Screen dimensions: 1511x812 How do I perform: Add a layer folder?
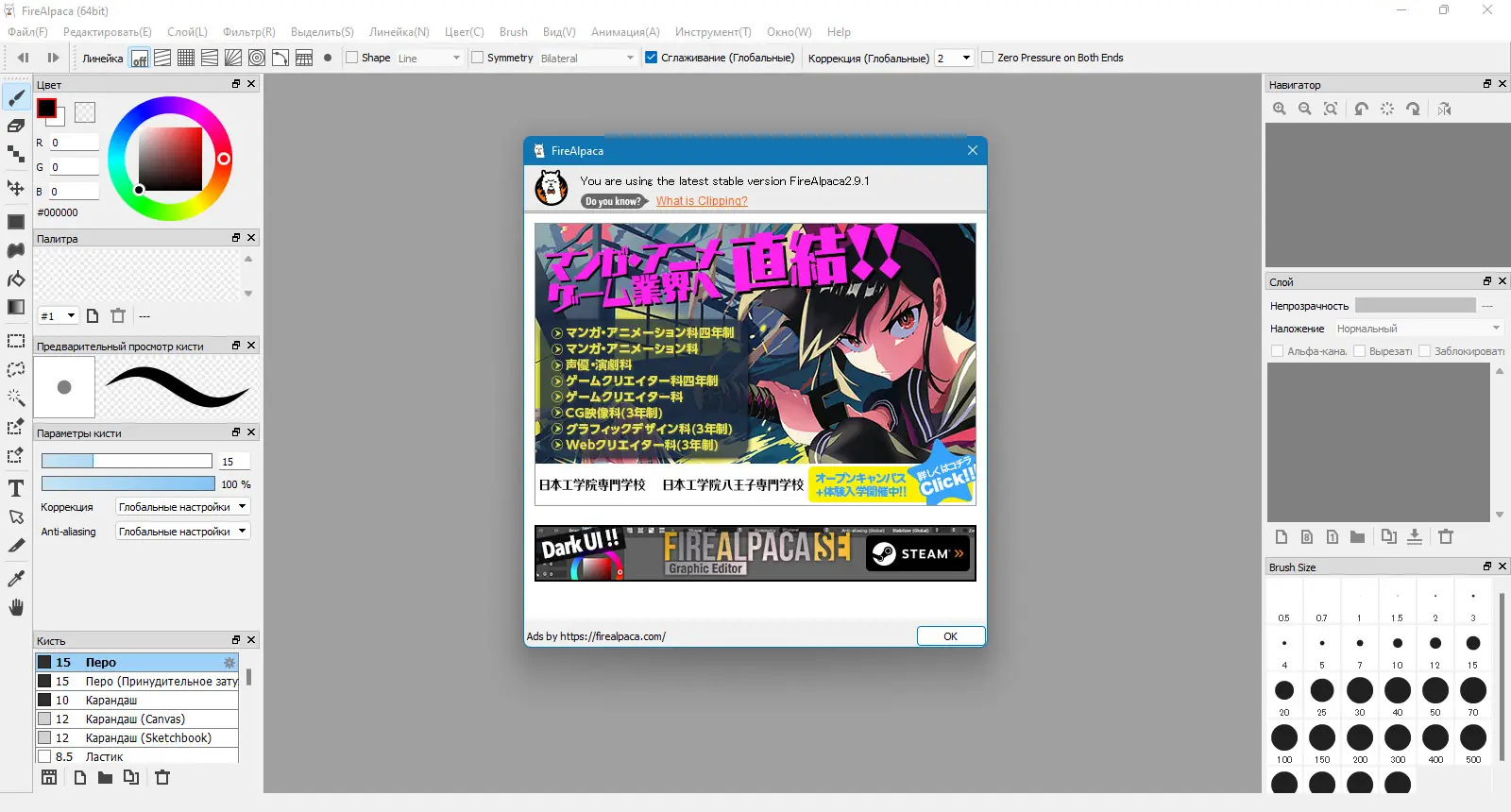1357,536
